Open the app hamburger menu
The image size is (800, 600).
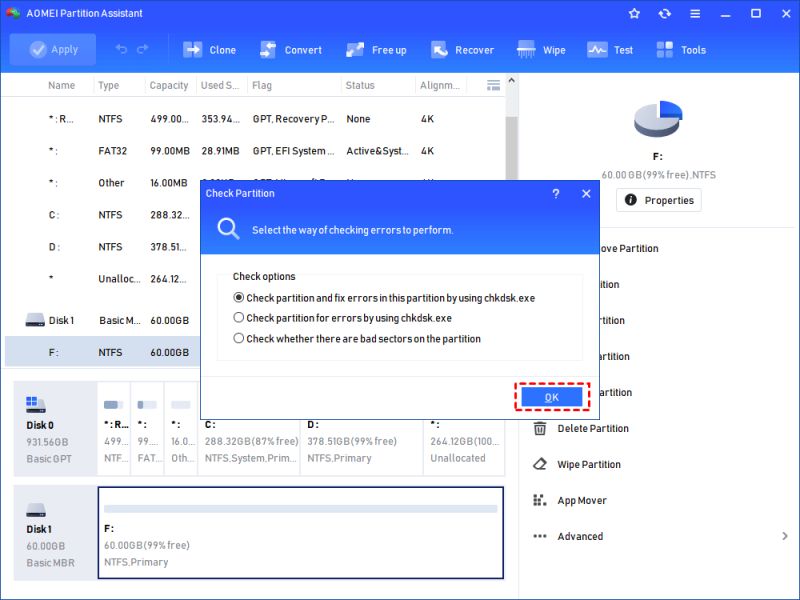click(x=693, y=13)
